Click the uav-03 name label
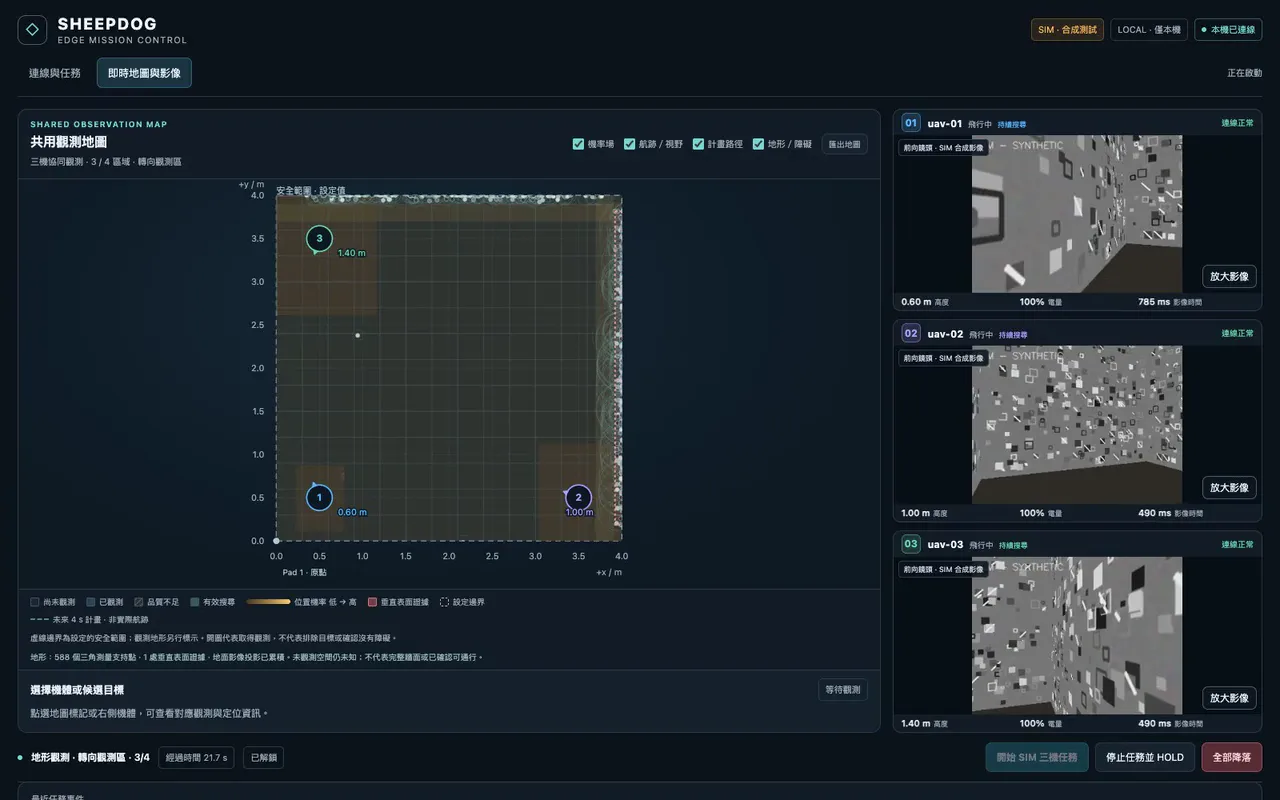 pos(945,545)
